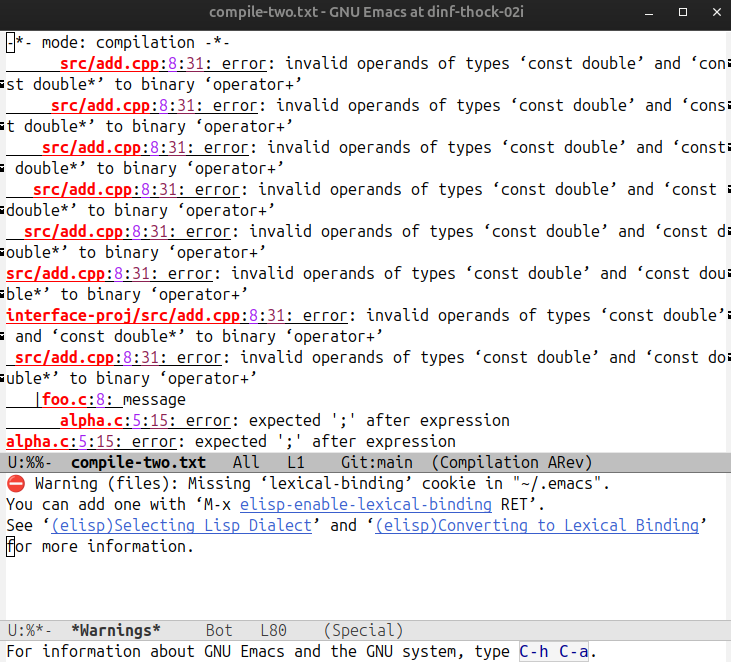The height and width of the screenshot is (662, 731).
Task: Minimize the Emacs window
Action: tap(654, 12)
